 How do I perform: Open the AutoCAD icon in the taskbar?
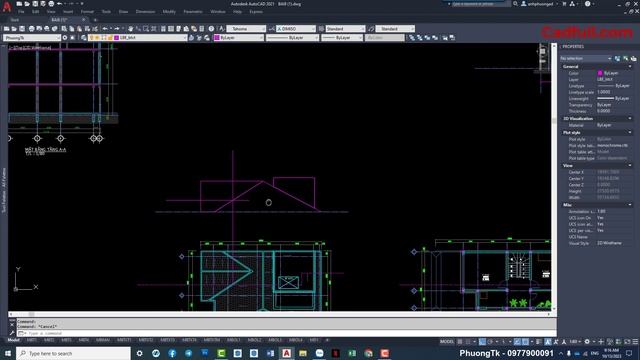click(x=287, y=353)
